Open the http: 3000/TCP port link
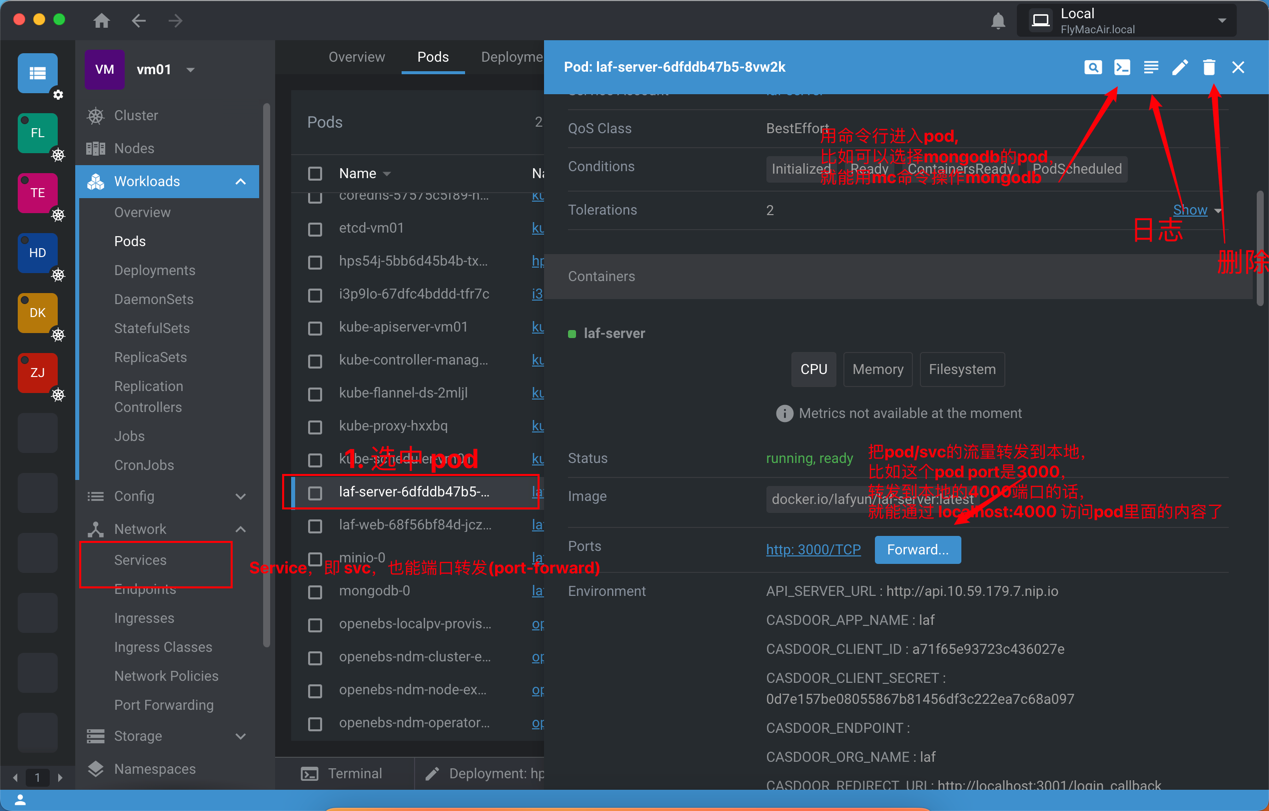The height and width of the screenshot is (811, 1269). pyautogui.click(x=813, y=550)
